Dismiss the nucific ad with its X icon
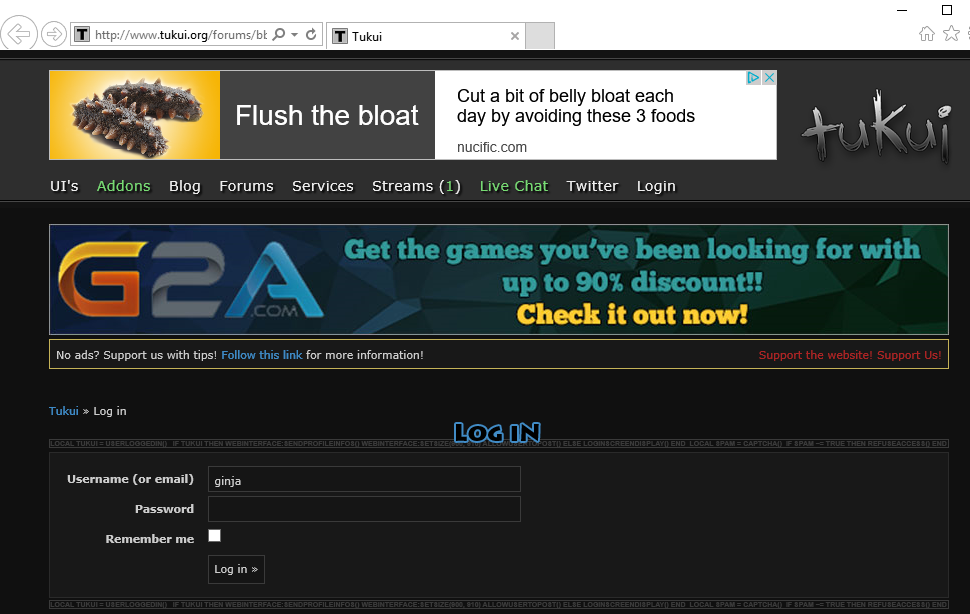The height and width of the screenshot is (614, 970). (769, 78)
